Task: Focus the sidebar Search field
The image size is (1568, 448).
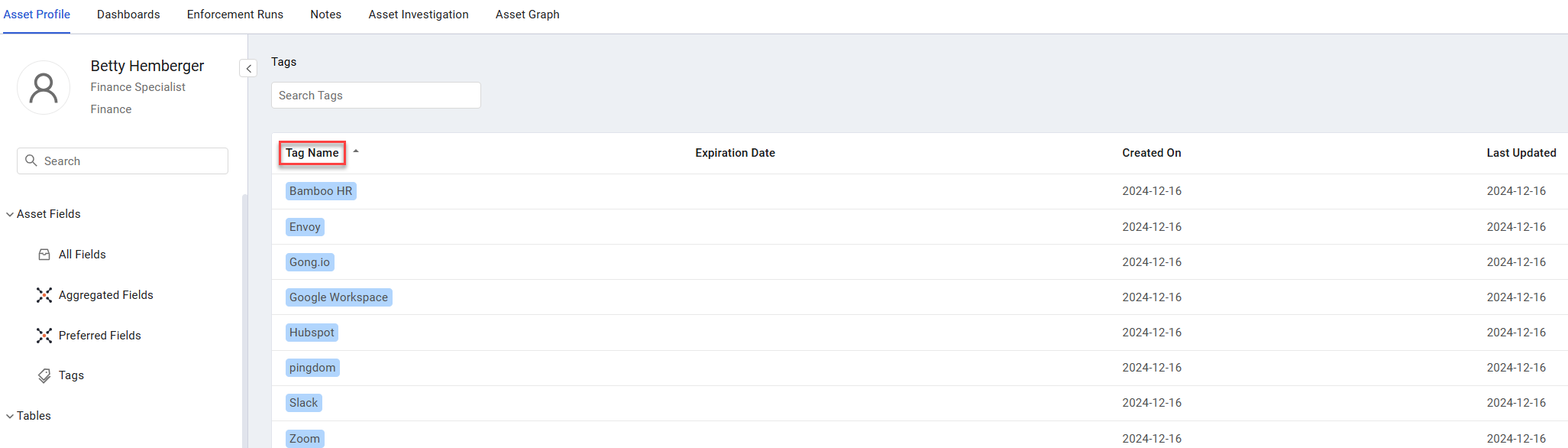Action: click(122, 161)
